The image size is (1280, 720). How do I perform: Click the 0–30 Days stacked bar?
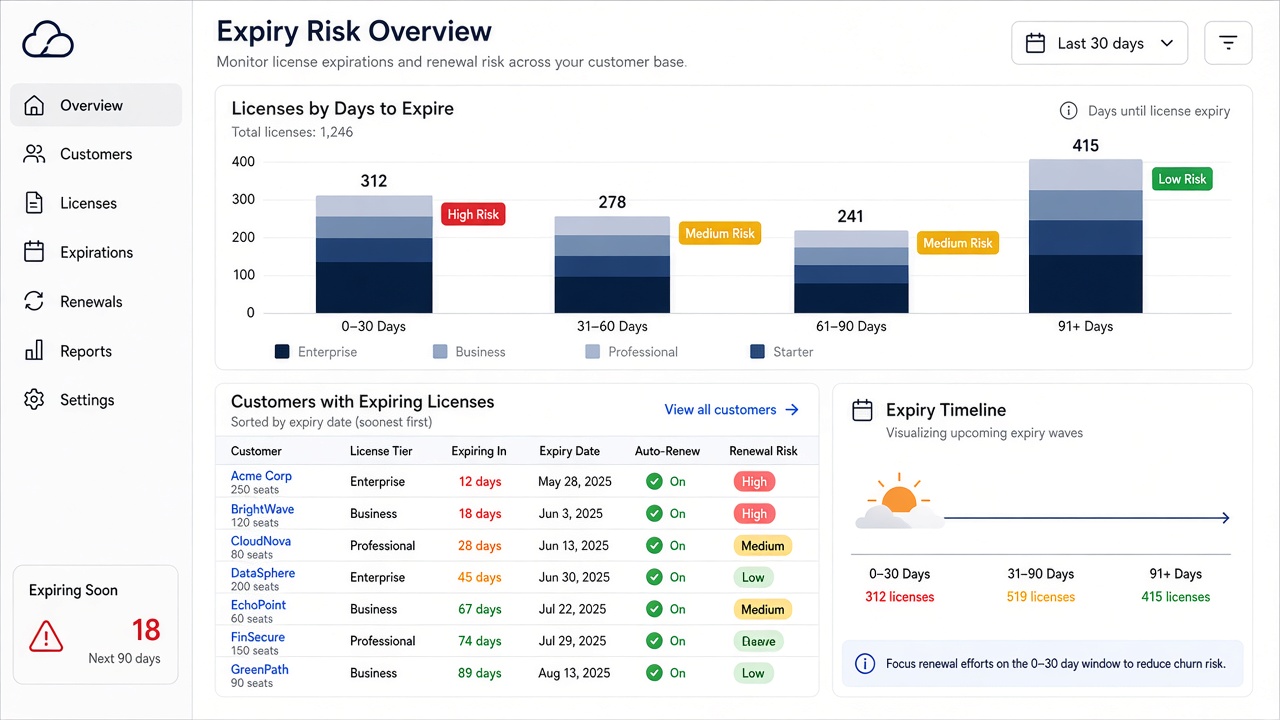pyautogui.click(x=374, y=254)
